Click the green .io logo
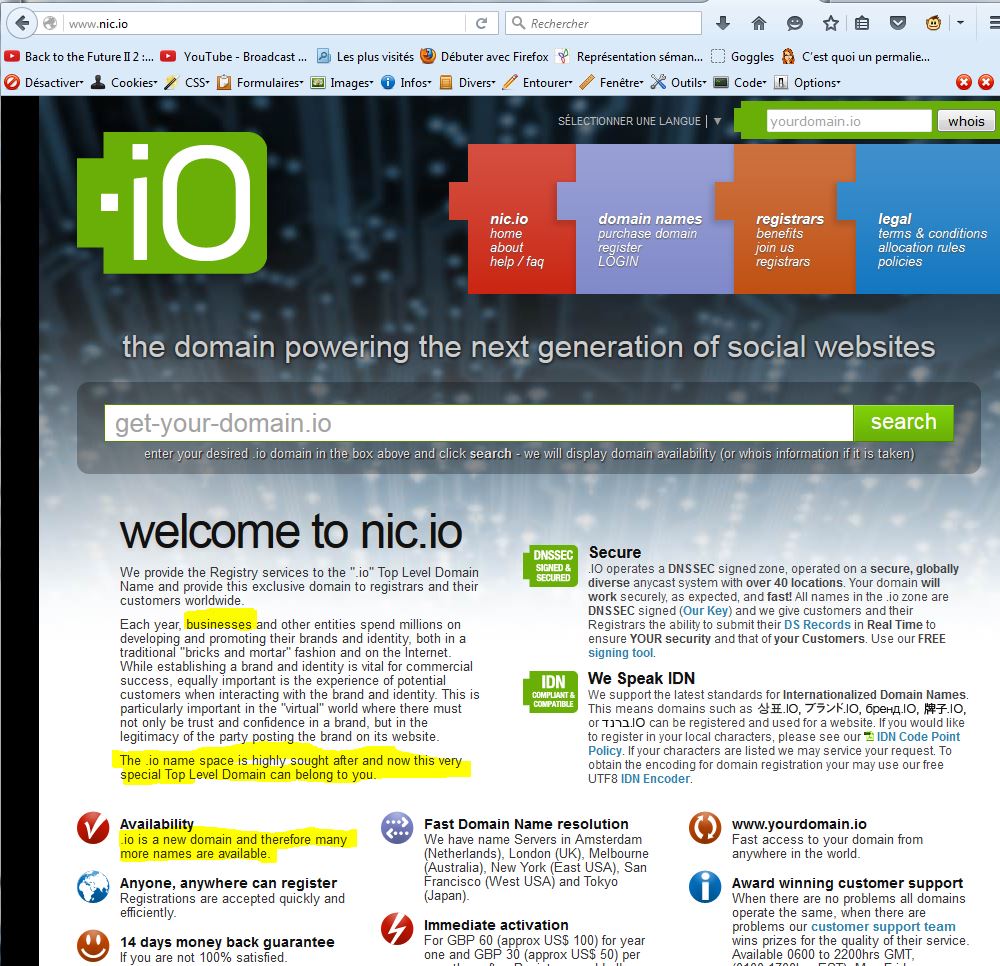The image size is (1000, 966). coord(172,203)
